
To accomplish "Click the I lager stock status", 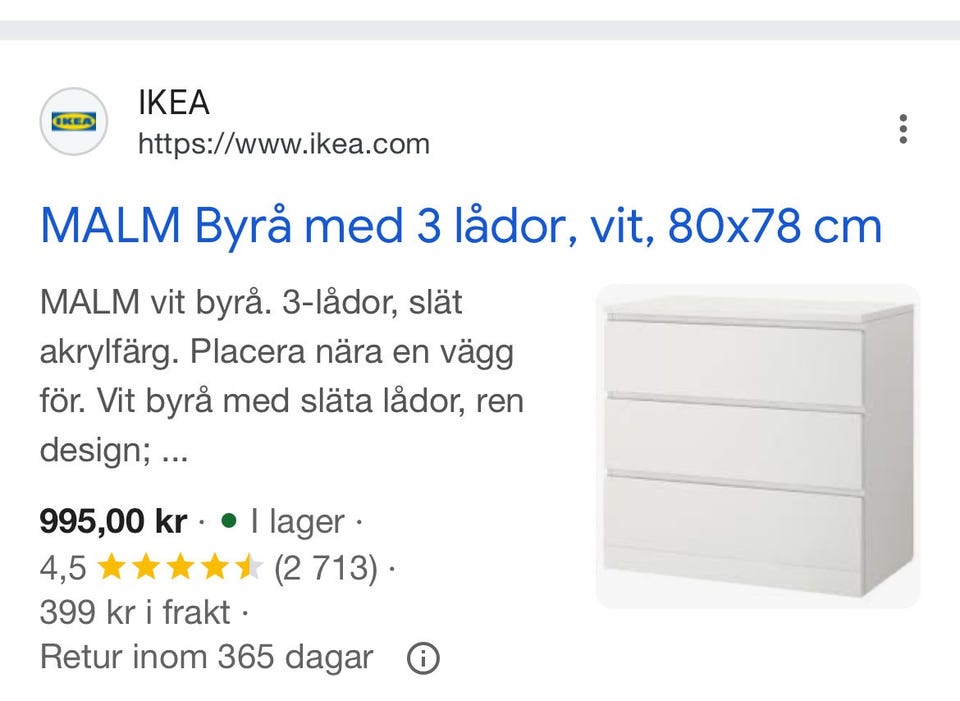I will pos(298,522).
